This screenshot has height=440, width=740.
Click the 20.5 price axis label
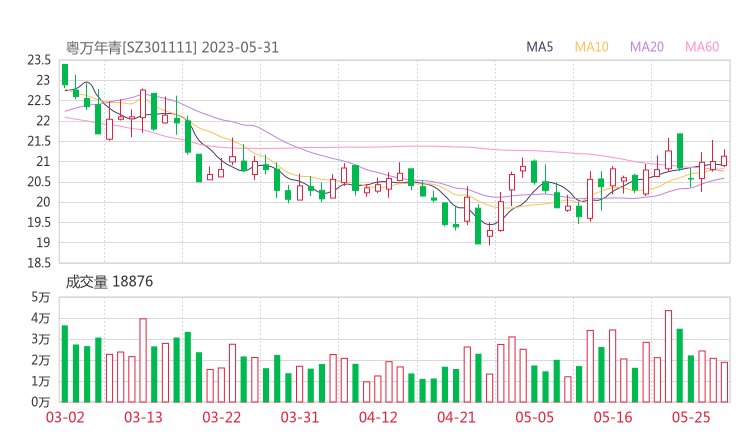click(39, 182)
